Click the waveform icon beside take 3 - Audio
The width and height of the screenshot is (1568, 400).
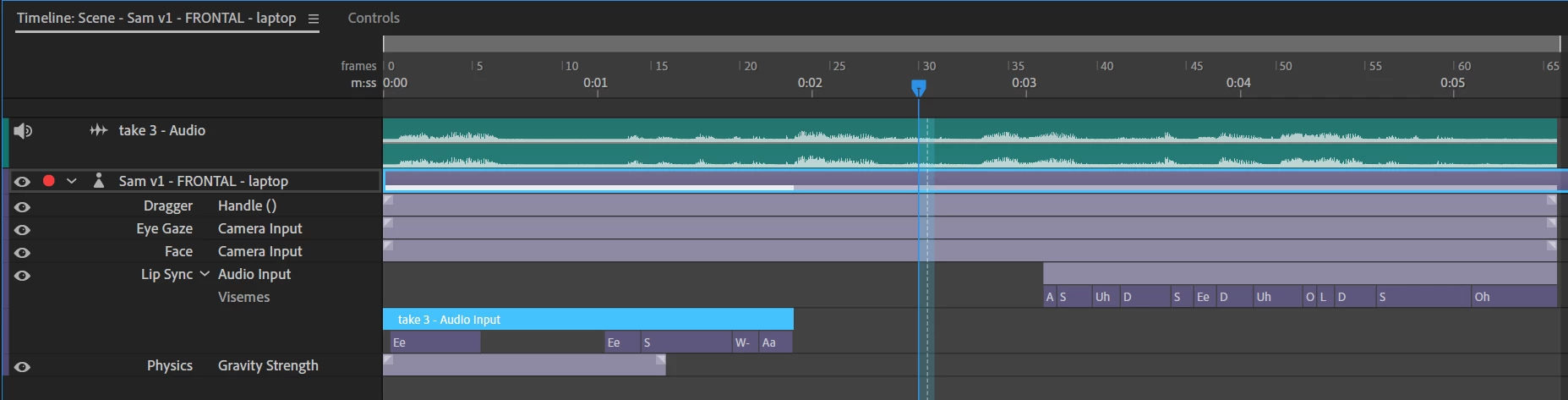click(99, 130)
